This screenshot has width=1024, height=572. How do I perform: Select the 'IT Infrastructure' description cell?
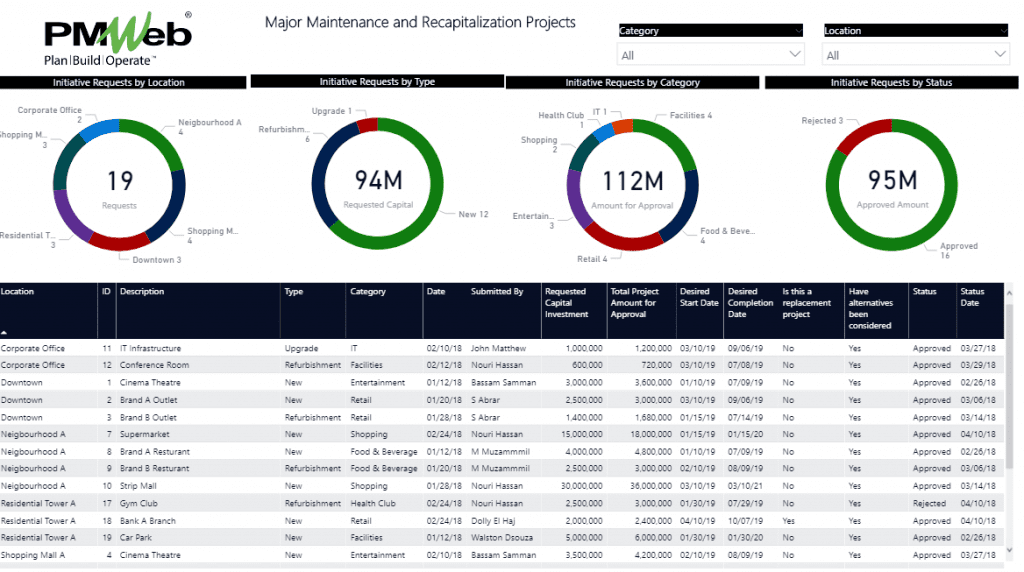tap(150, 348)
